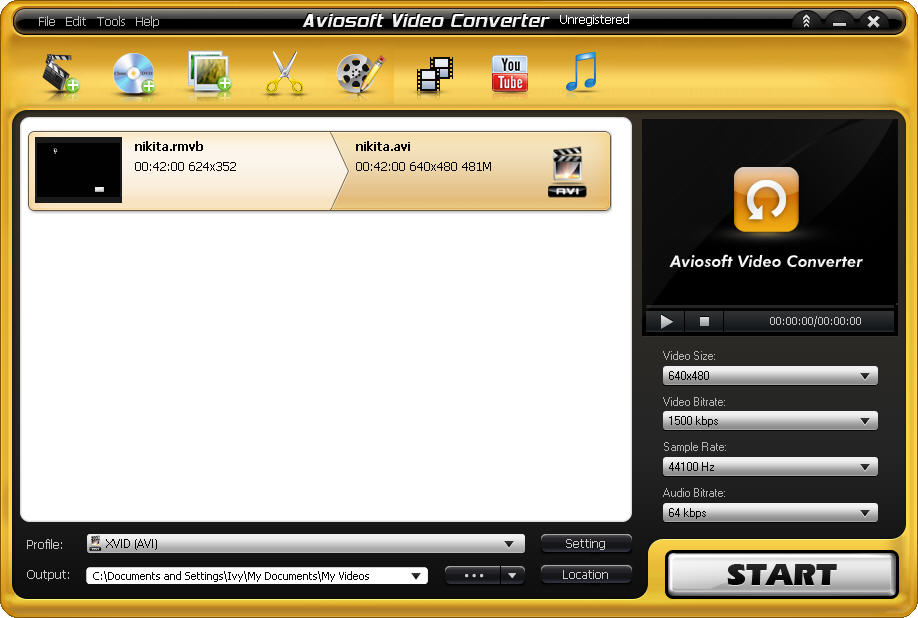Open the Profile selection list

click(x=305, y=544)
